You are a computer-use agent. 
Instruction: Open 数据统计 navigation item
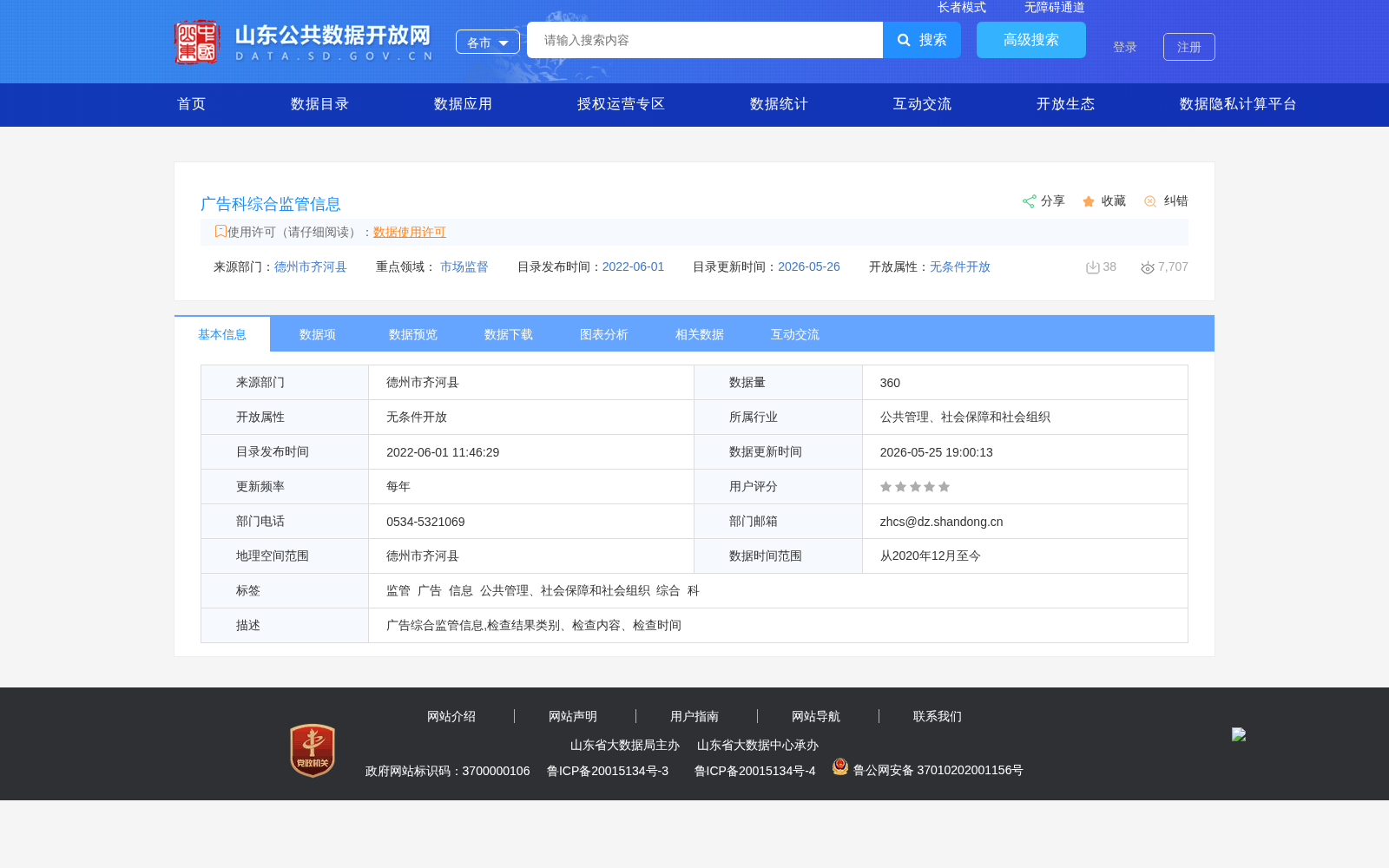point(780,104)
